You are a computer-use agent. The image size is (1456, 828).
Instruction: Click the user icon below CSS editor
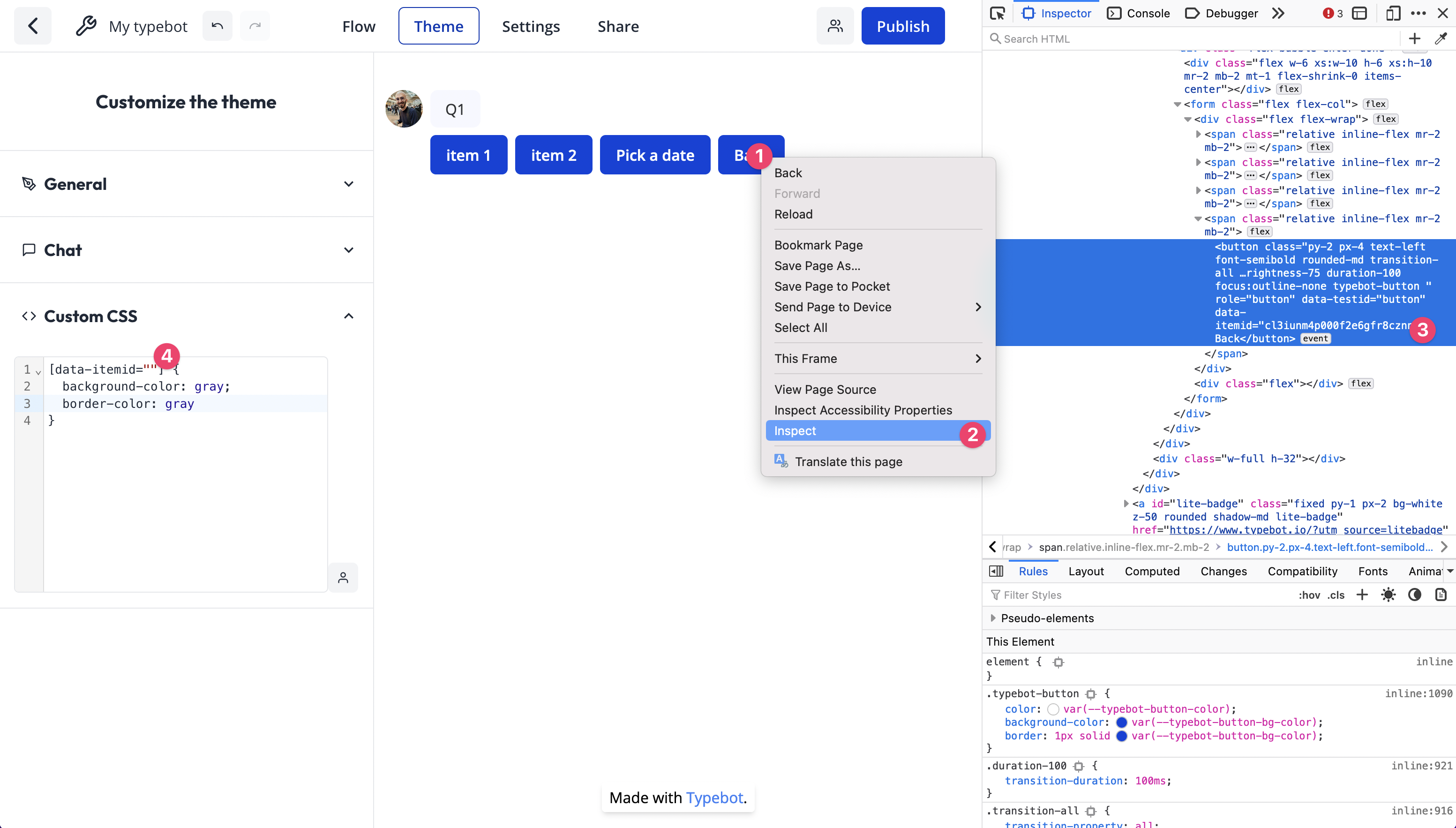click(343, 578)
